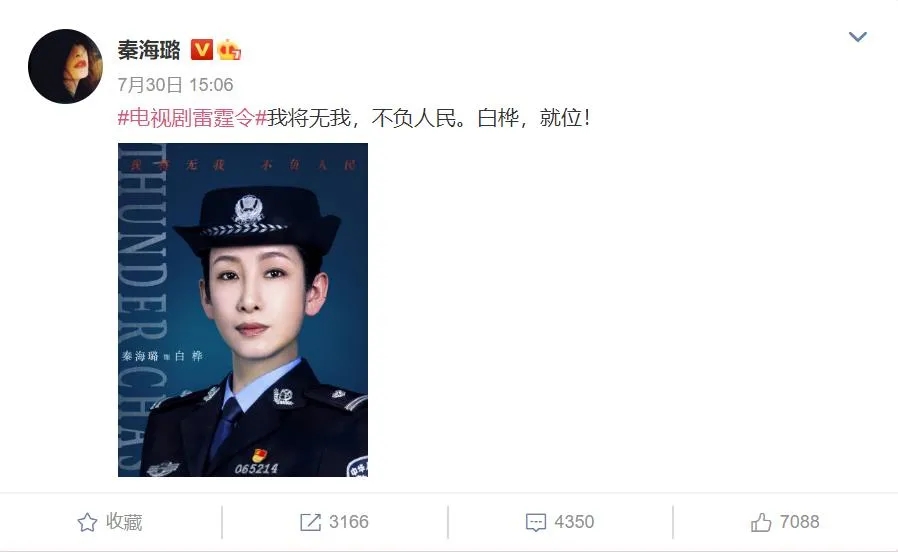
Task: Click the THUNDER CHASE poster title area
Action: (x=141, y=310)
